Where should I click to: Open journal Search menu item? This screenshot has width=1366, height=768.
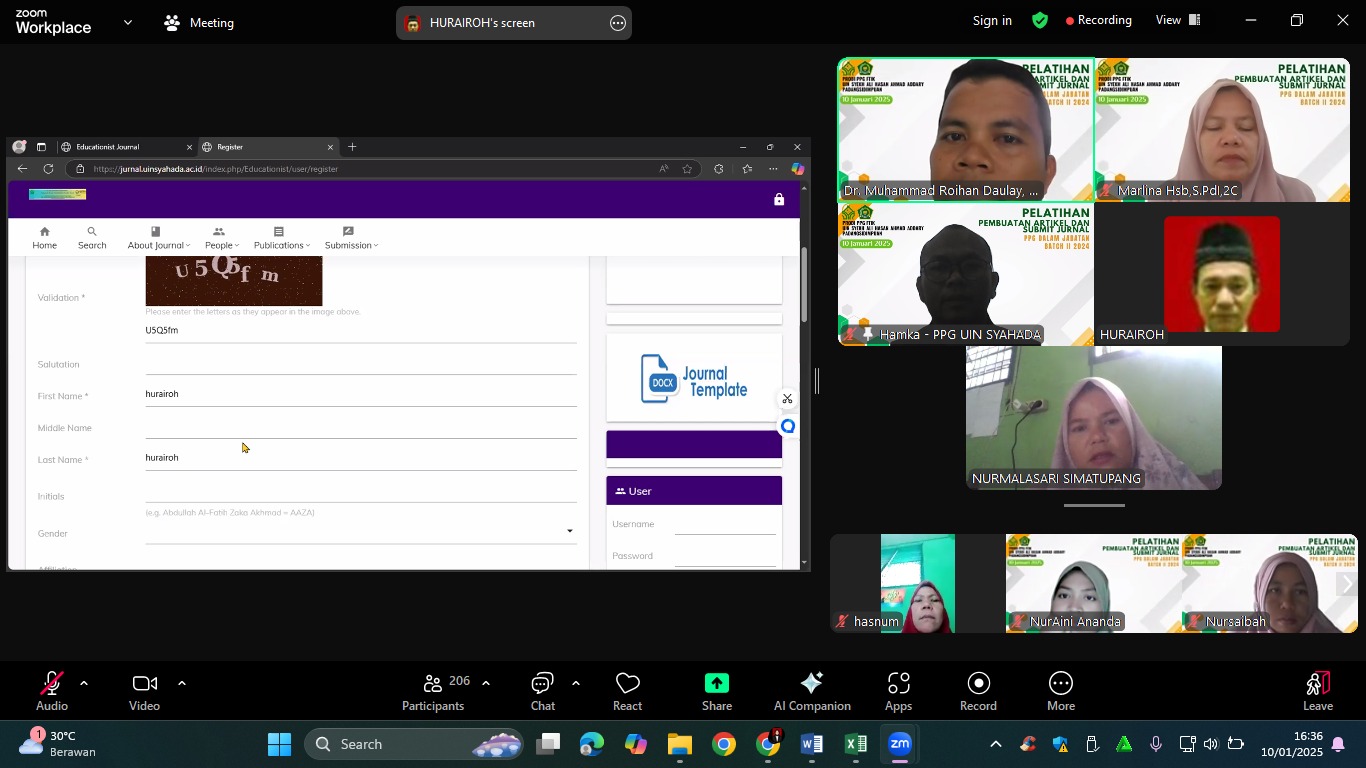(x=92, y=238)
